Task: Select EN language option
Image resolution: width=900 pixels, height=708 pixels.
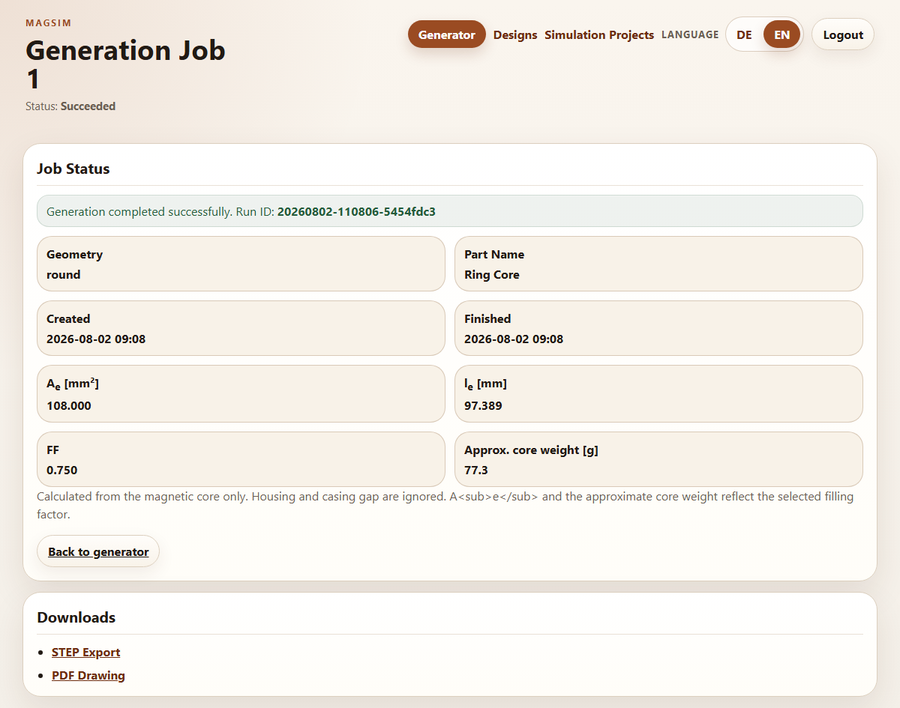Action: click(x=781, y=34)
